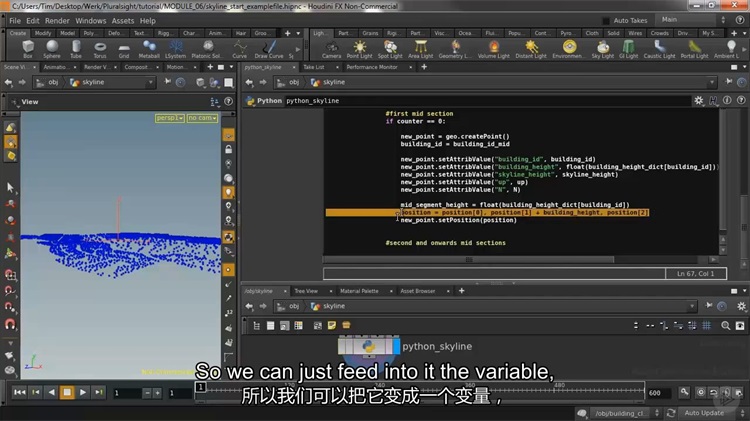The height and width of the screenshot is (421, 750).
Task: Add a Camera from the shelf
Action: tap(331, 49)
